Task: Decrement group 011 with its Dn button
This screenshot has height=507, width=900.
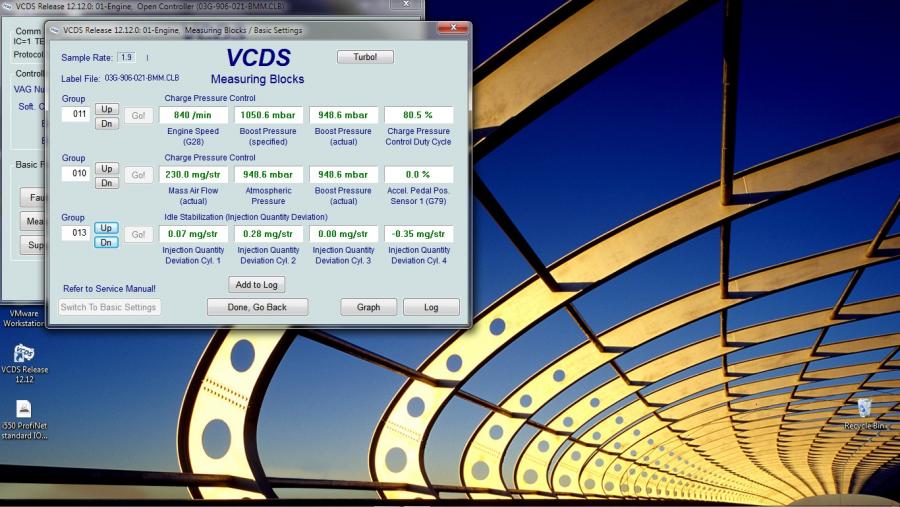Action: (106, 123)
